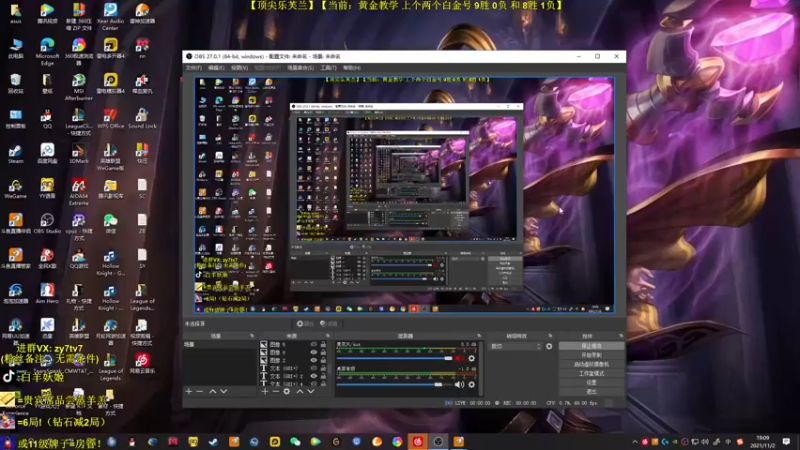Remove the selected scene with the minus button
Image resolution: width=800 pixels, height=450 pixels.
tap(199, 391)
